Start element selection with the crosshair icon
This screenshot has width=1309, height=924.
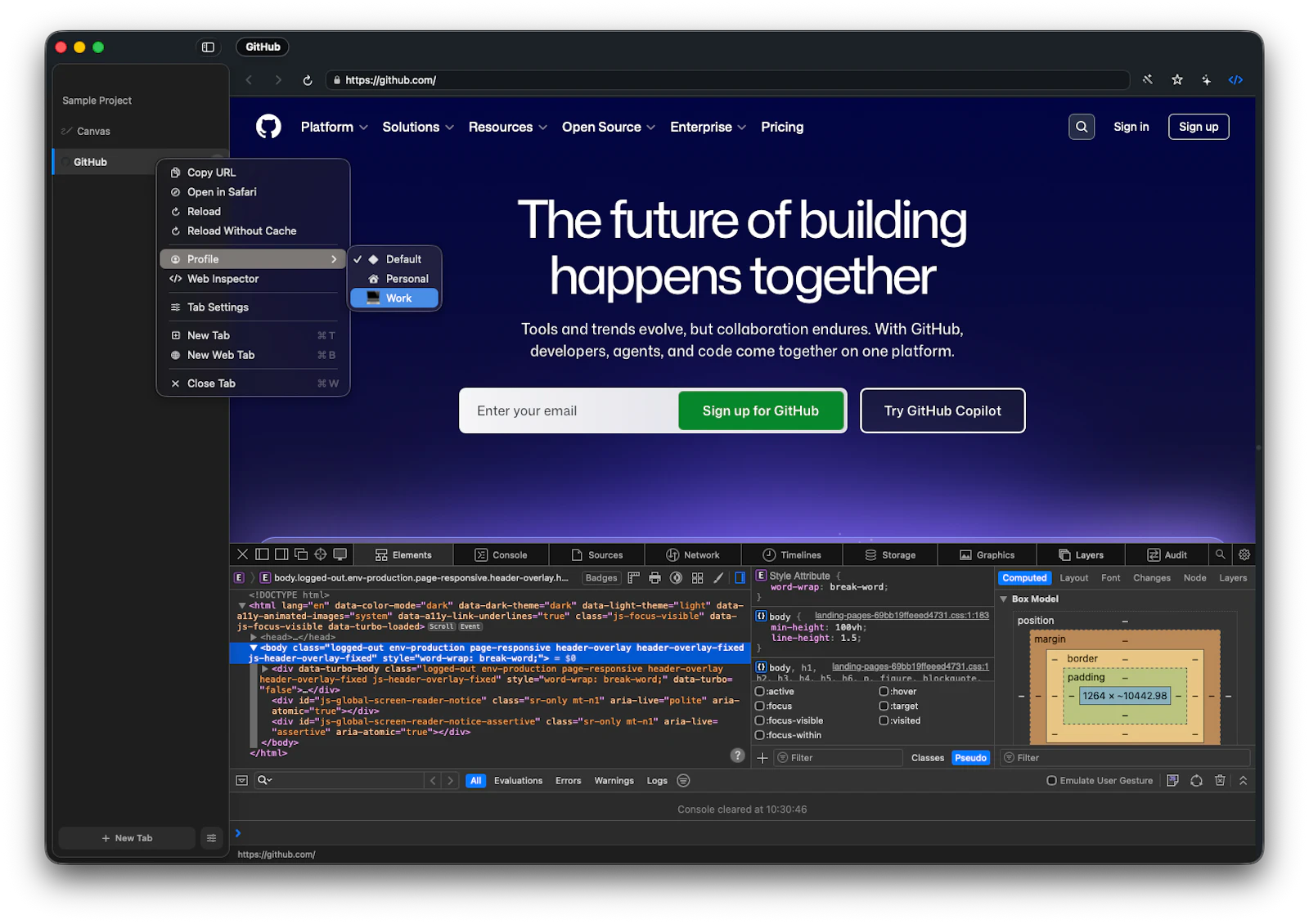click(x=321, y=554)
